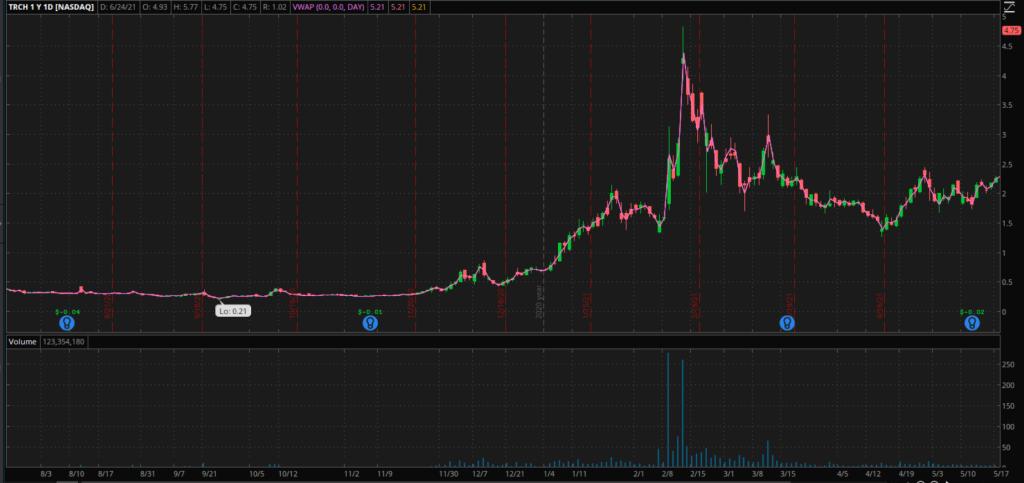
Task: Click the red 4.75 price bubble
Action: (1009, 31)
